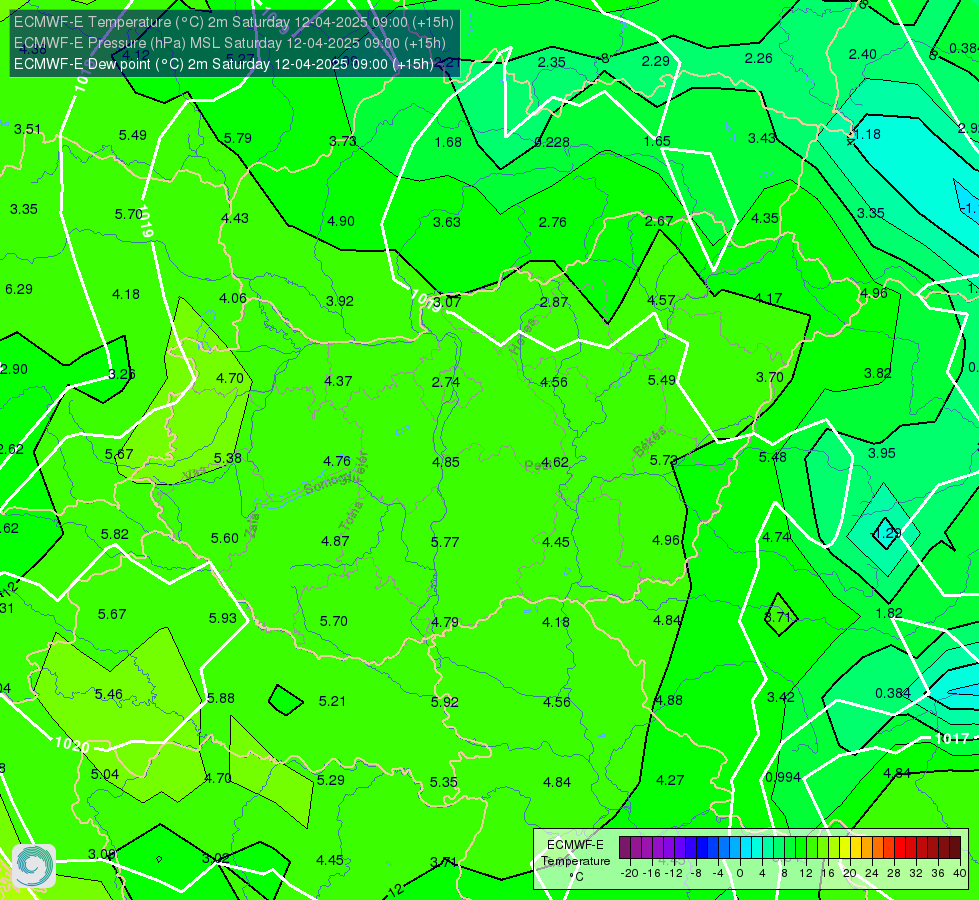
Task: Select the ECMWF-E Pressure MSL layer label
Action: pyautogui.click(x=230, y=43)
